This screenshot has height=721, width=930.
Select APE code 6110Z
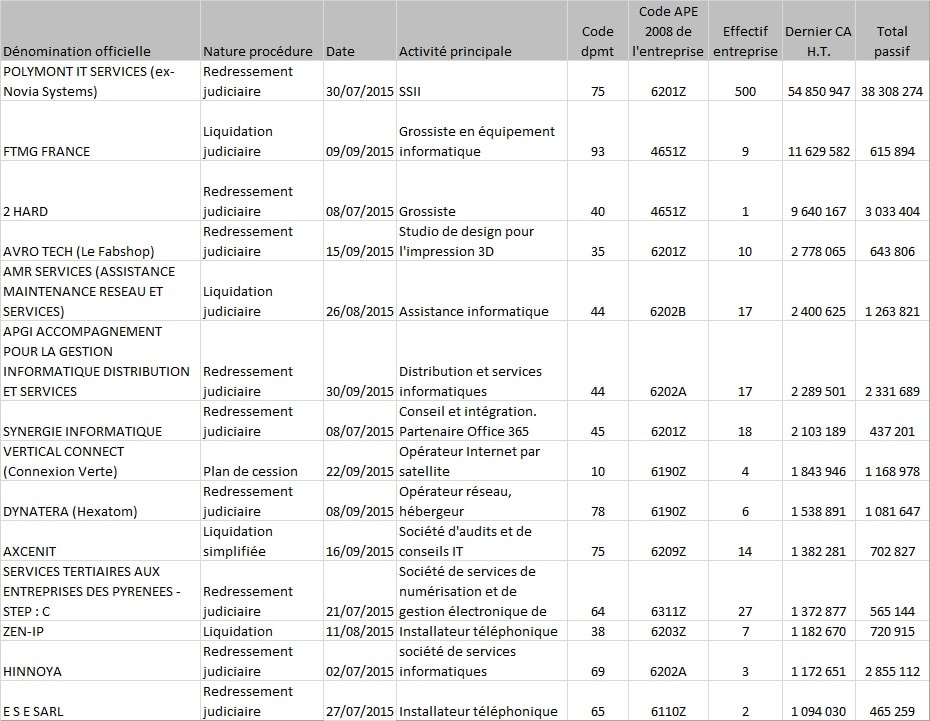pyautogui.click(x=668, y=712)
